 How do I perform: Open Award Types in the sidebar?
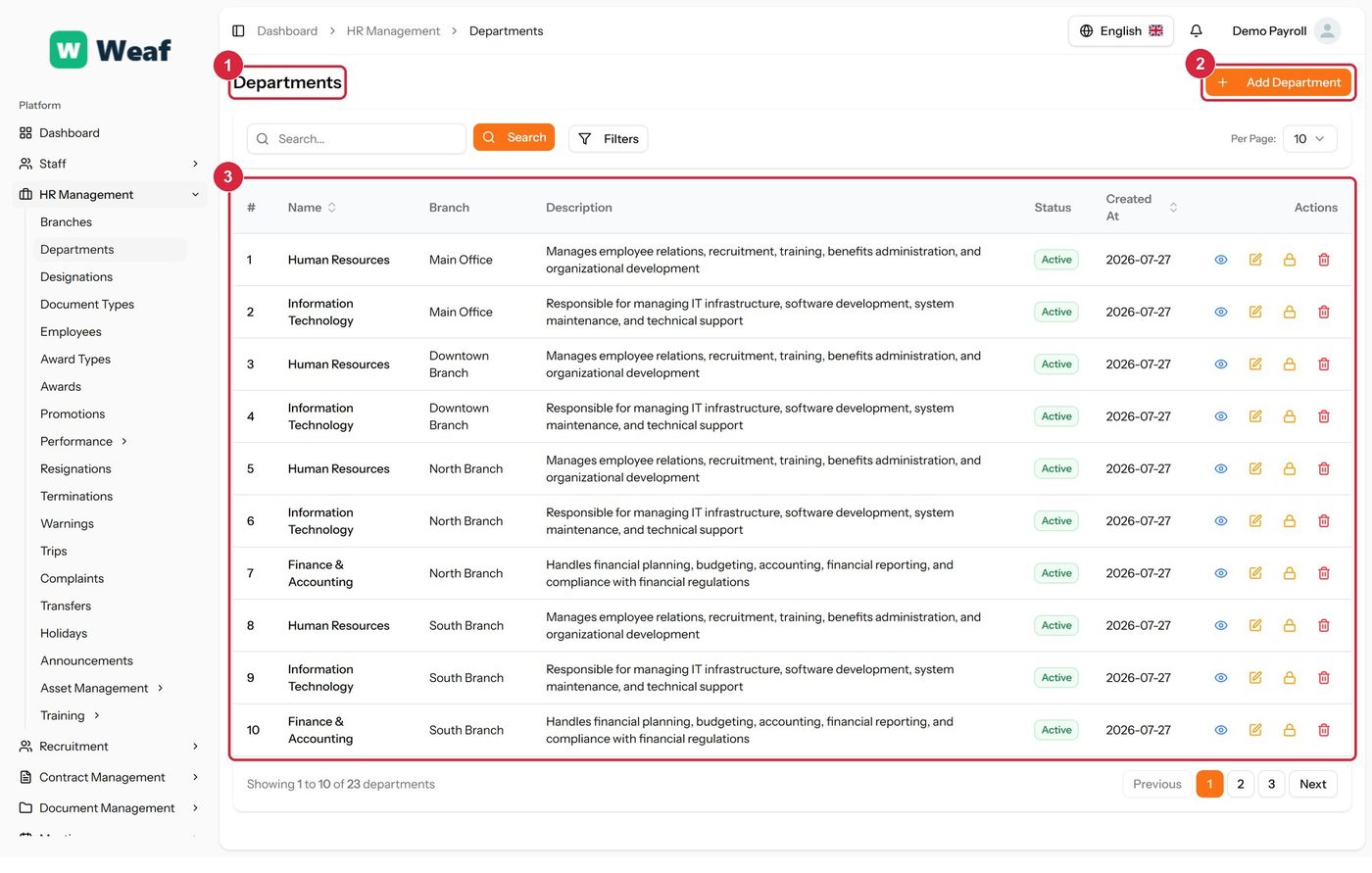click(x=75, y=360)
